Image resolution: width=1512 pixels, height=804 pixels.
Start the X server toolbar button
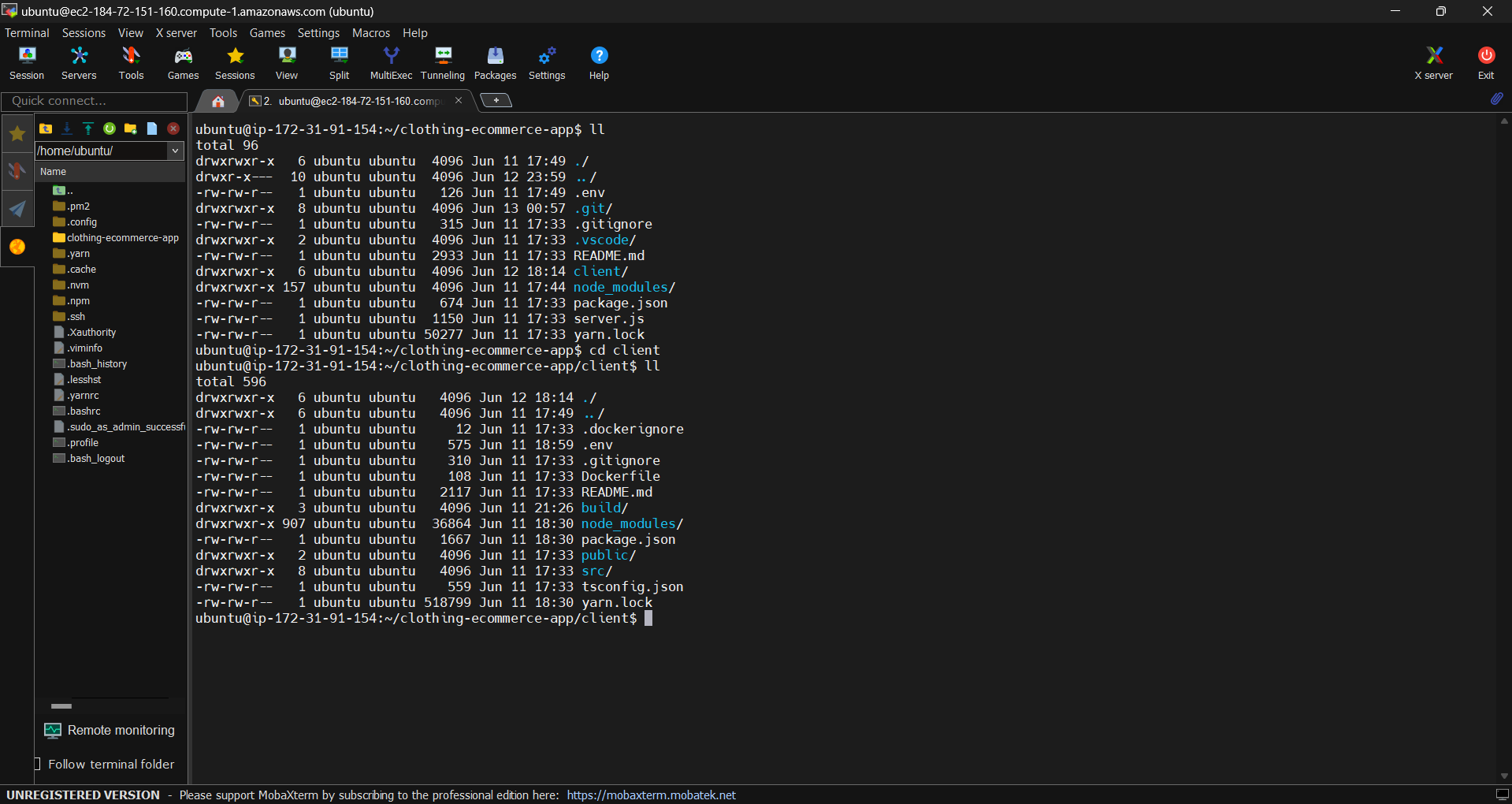click(x=1433, y=63)
